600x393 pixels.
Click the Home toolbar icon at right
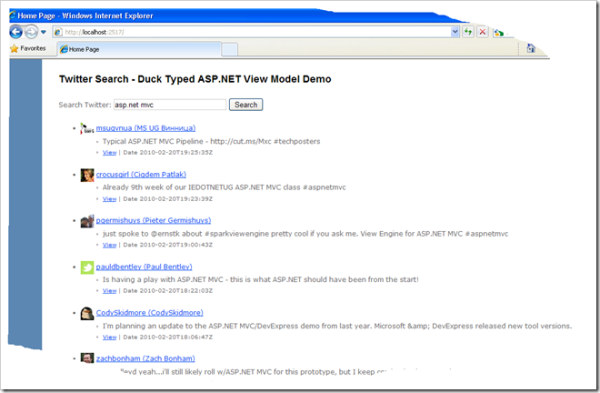(x=531, y=48)
